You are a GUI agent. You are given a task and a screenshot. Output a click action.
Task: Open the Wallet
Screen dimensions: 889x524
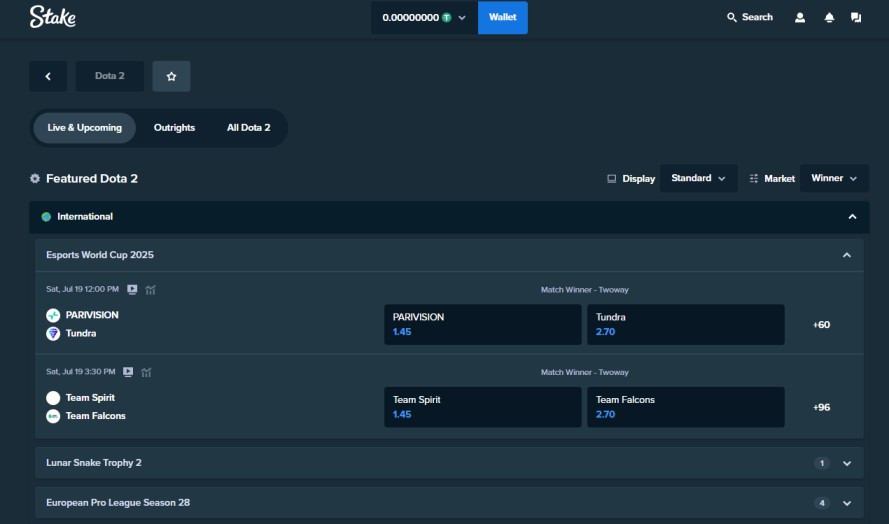[503, 18]
